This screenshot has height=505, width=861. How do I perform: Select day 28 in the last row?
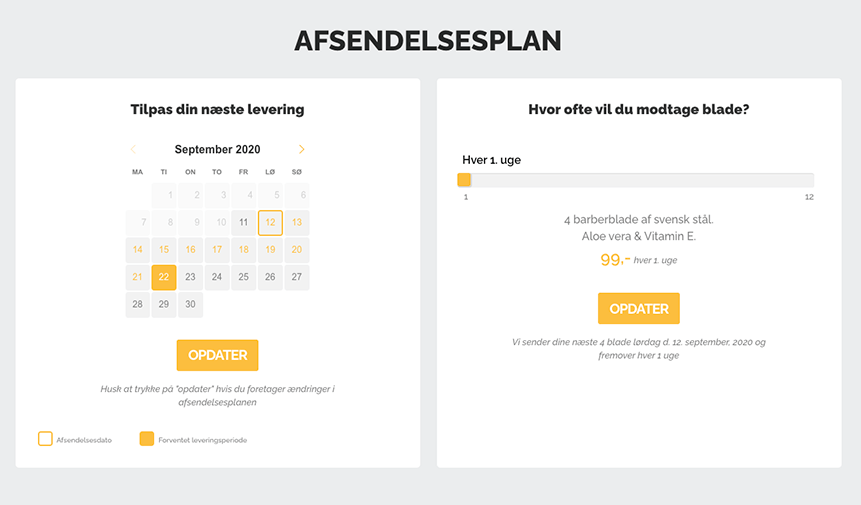tap(137, 305)
